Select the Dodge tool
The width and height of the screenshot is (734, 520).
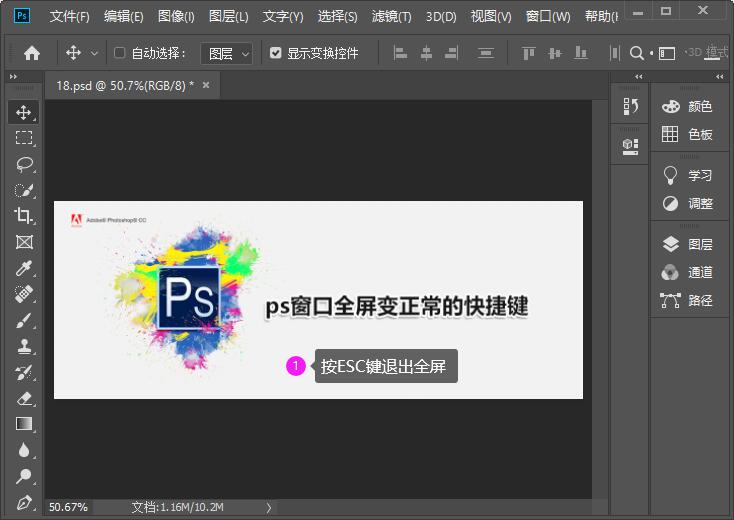click(x=24, y=476)
